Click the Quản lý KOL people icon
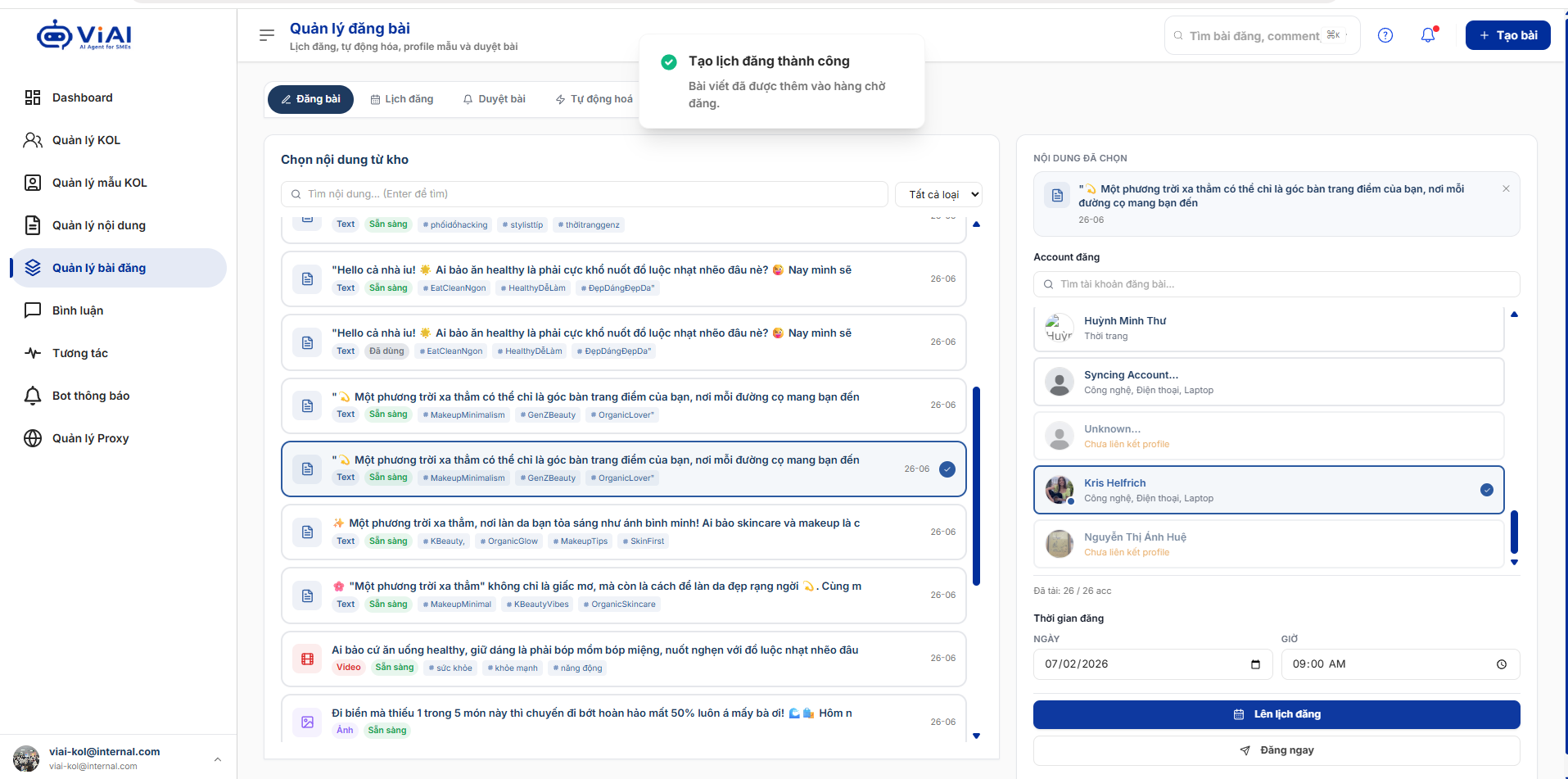 [x=33, y=140]
